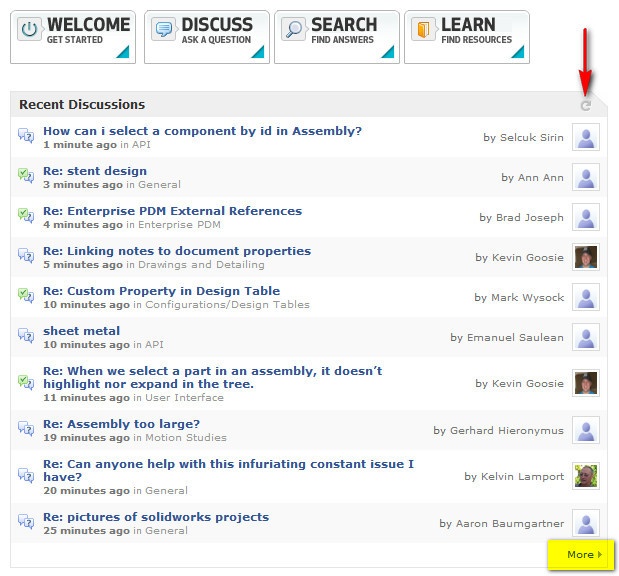619x576 pixels.
Task: Expand the Search tab corner arrow
Action: [388, 52]
